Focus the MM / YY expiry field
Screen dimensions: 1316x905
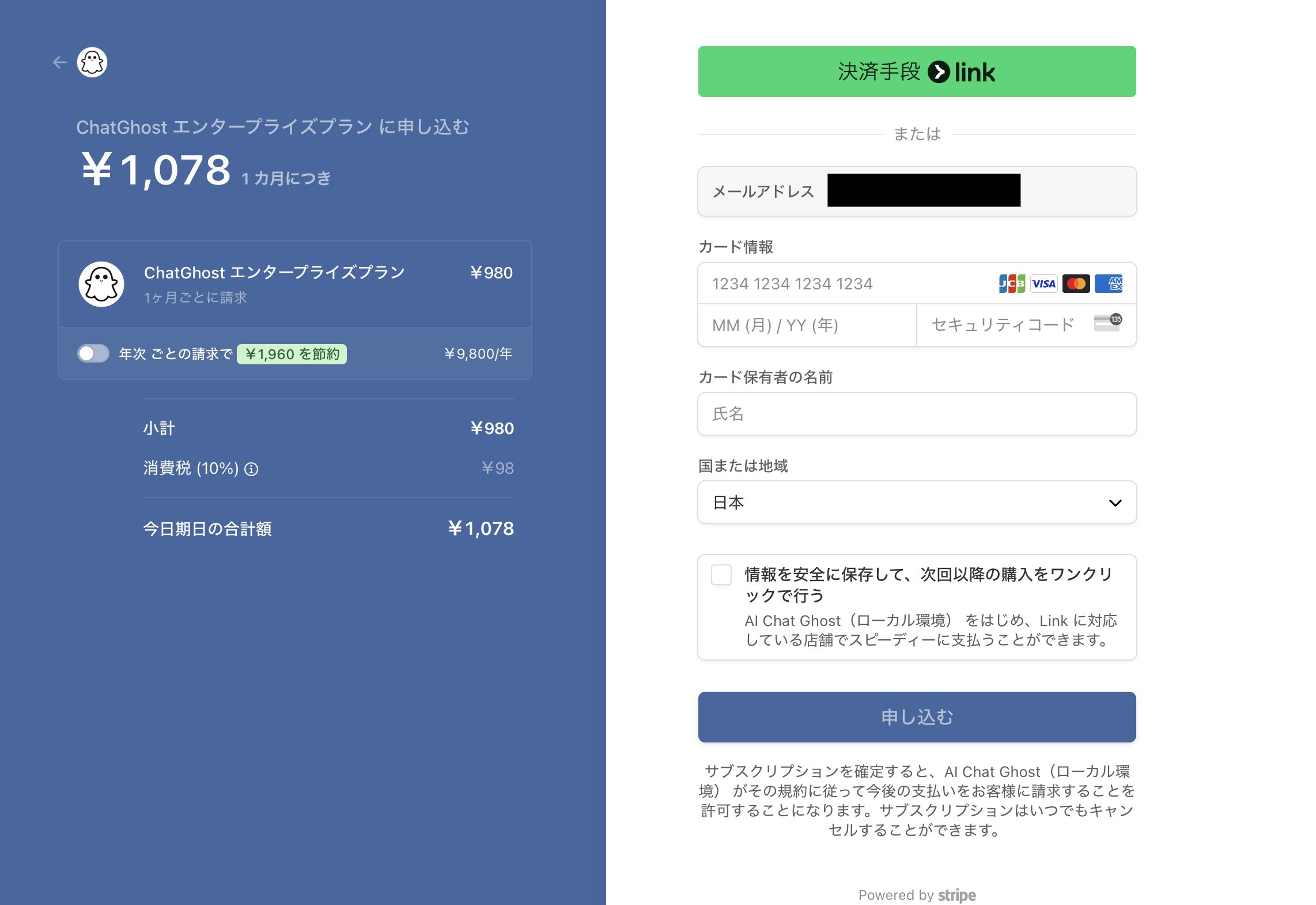(x=807, y=325)
